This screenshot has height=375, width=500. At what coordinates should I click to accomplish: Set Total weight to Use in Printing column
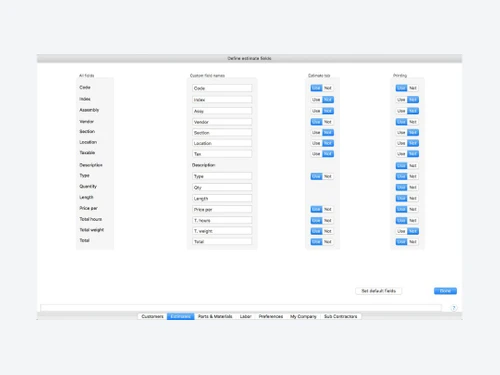click(401, 231)
